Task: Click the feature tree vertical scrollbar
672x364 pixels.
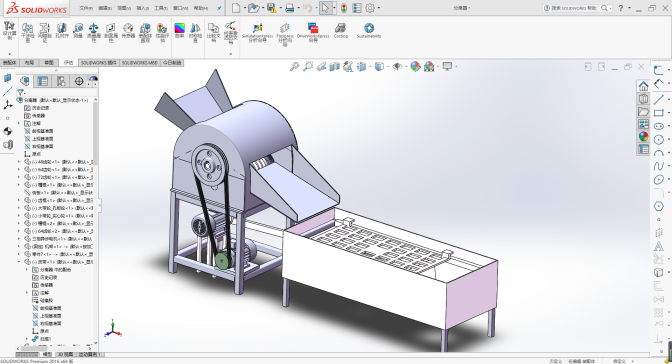Action: 95,135
